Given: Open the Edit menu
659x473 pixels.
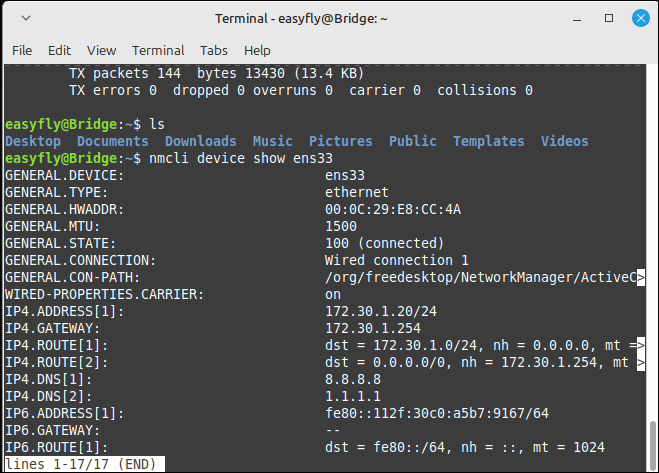Looking at the screenshot, I should coord(59,50).
